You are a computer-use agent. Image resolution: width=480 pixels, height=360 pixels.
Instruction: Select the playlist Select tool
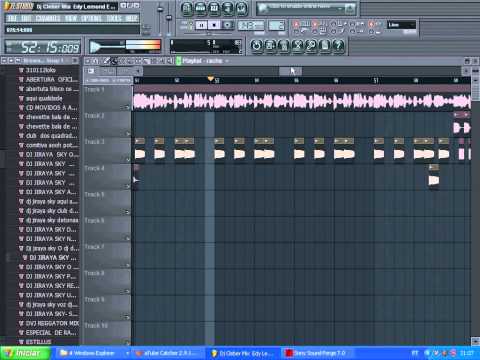click(x=154, y=61)
